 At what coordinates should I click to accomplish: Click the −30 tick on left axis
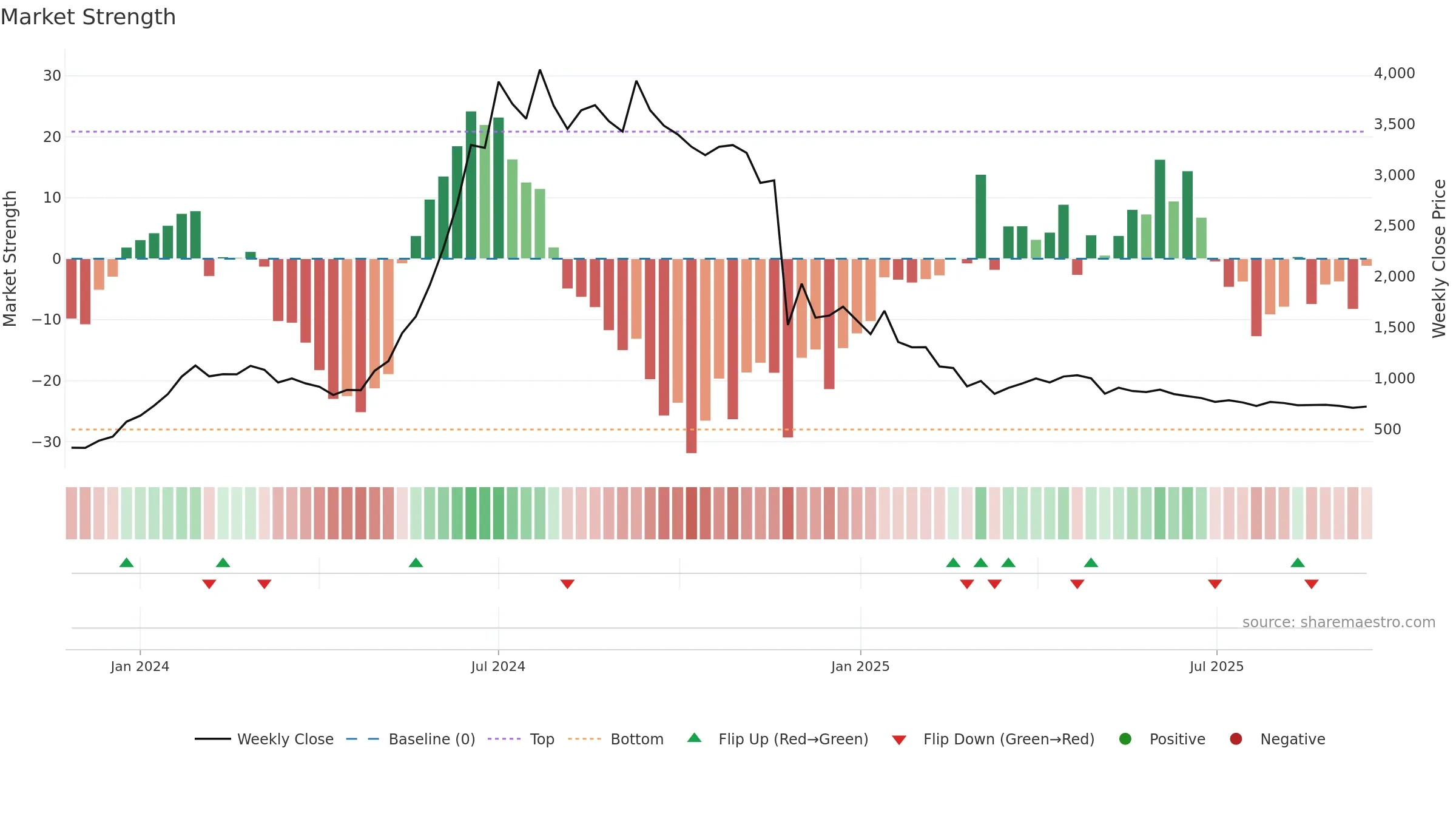(x=47, y=442)
